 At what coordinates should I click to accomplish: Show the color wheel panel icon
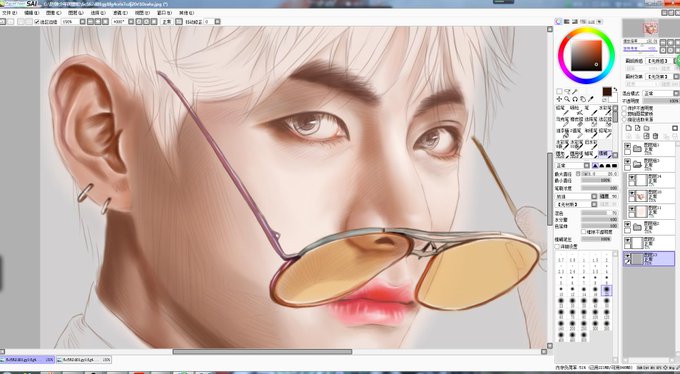pyautogui.click(x=559, y=21)
